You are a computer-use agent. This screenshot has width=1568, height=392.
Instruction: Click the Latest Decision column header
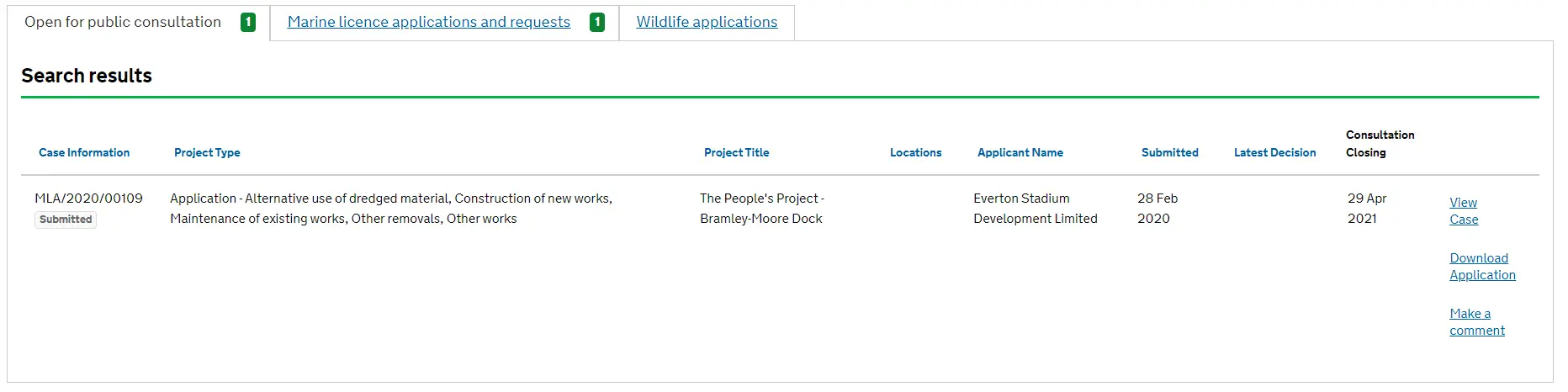[1274, 153]
